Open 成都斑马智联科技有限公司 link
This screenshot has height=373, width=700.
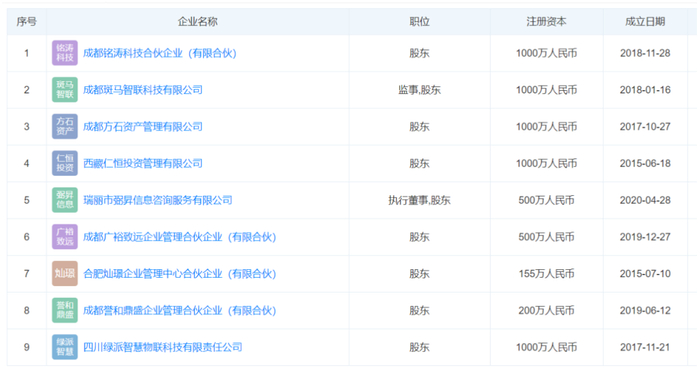point(143,90)
